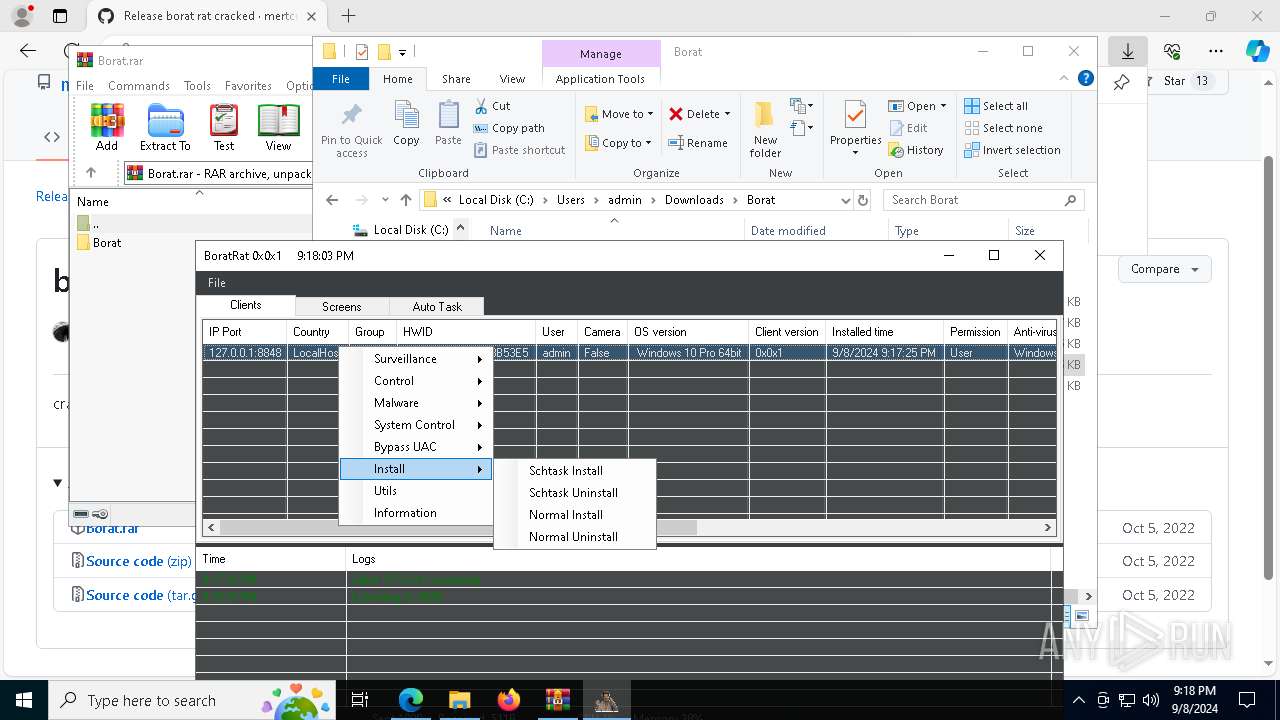Click the Add icon in WinRAR toolbar
1280x720 pixels.
pos(107,127)
